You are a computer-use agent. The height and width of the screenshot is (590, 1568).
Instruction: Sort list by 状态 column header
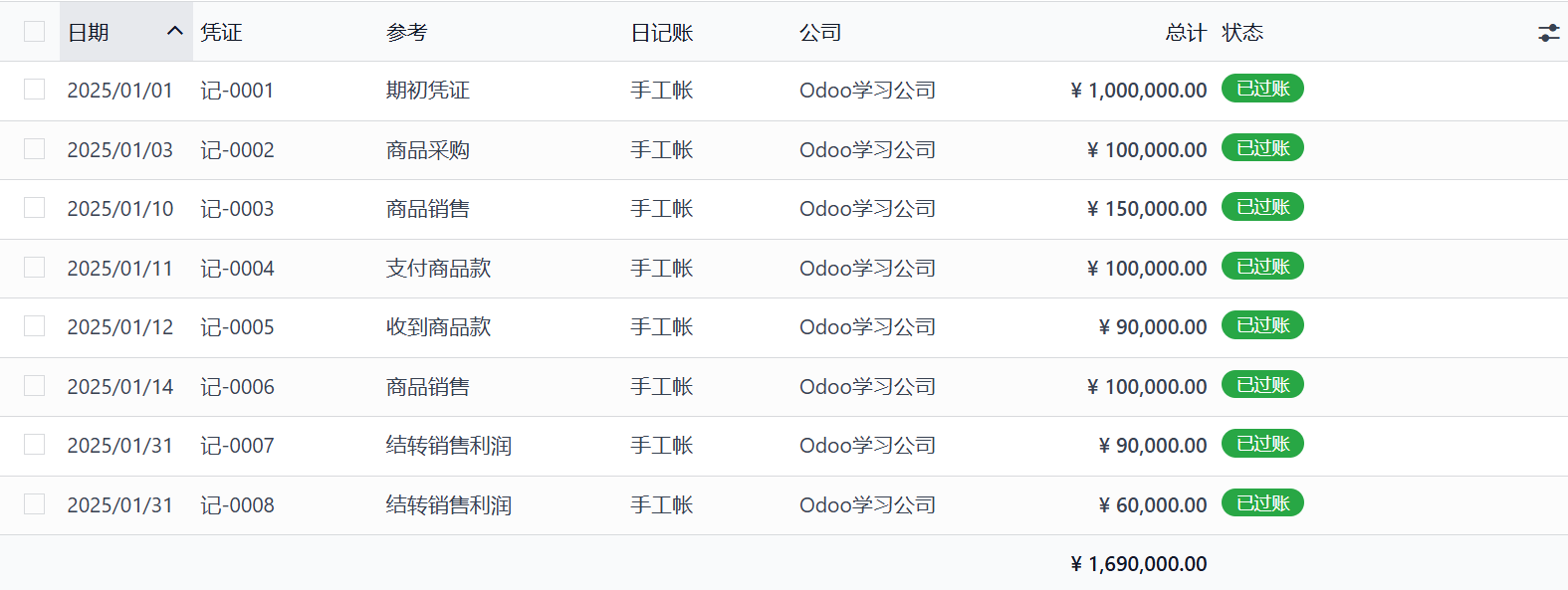click(x=1242, y=33)
